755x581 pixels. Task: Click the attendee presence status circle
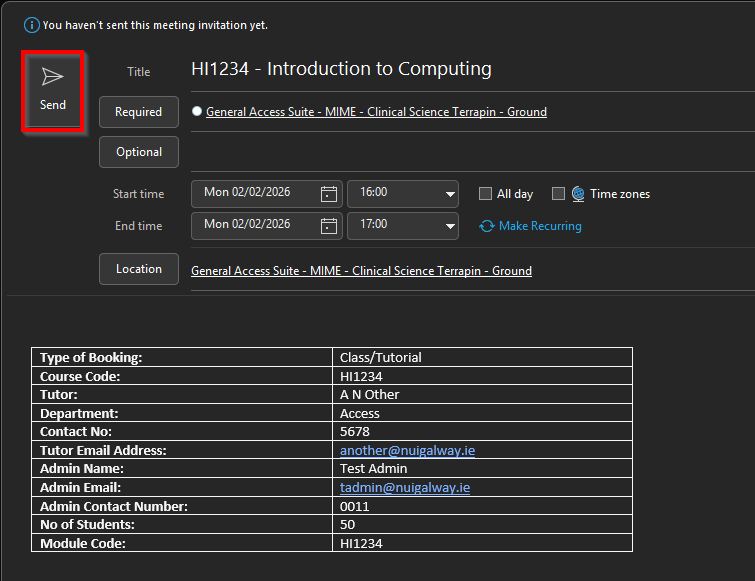coord(197,112)
